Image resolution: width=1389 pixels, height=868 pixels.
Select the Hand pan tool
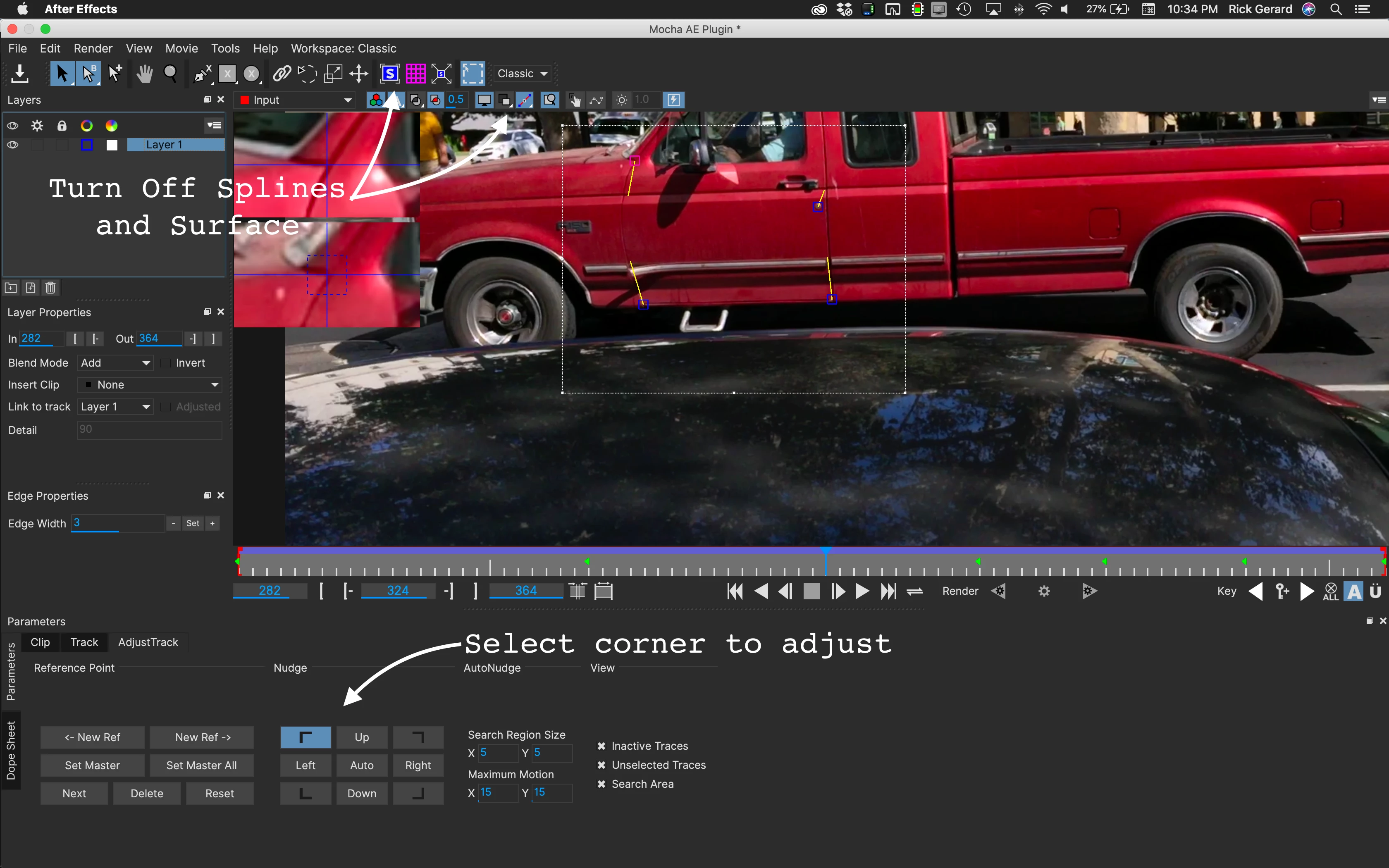[144, 74]
